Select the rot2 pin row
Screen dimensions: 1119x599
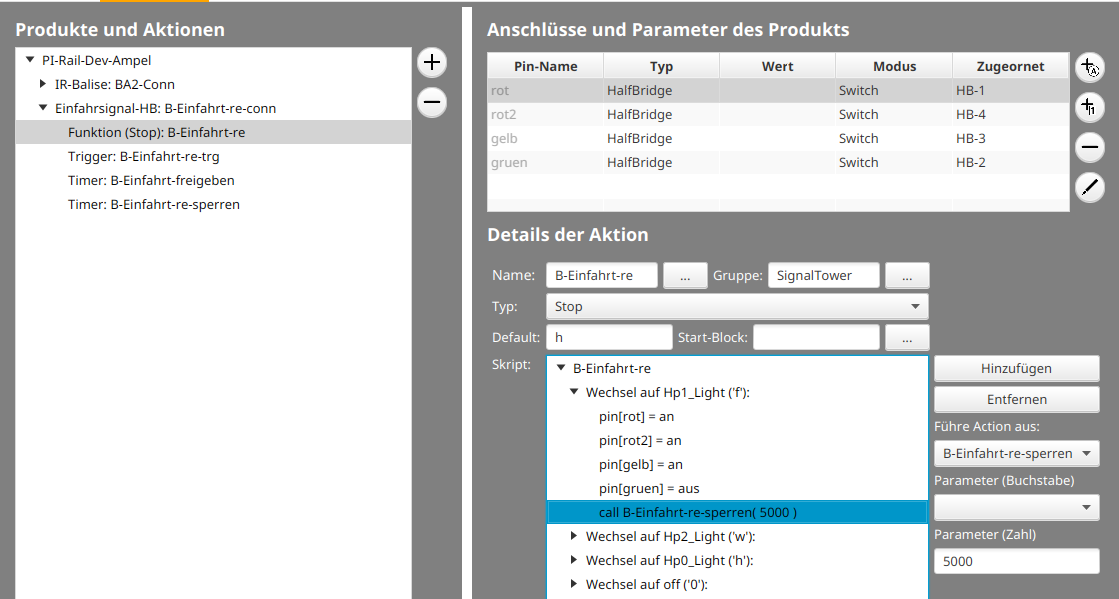tap(600, 114)
